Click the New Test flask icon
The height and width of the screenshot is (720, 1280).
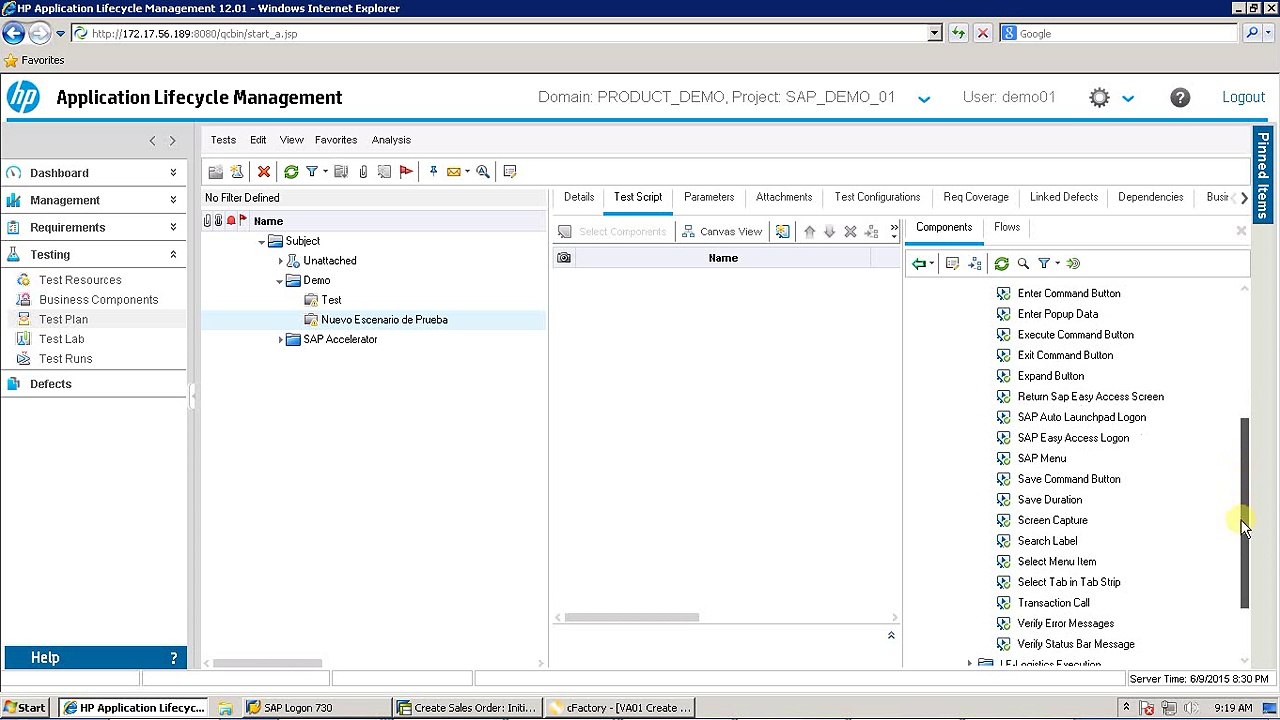pos(236,172)
